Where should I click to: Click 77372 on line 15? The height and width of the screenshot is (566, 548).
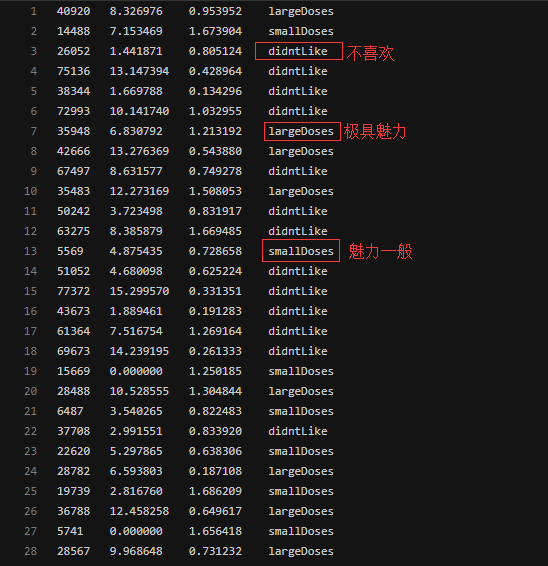[74, 291]
